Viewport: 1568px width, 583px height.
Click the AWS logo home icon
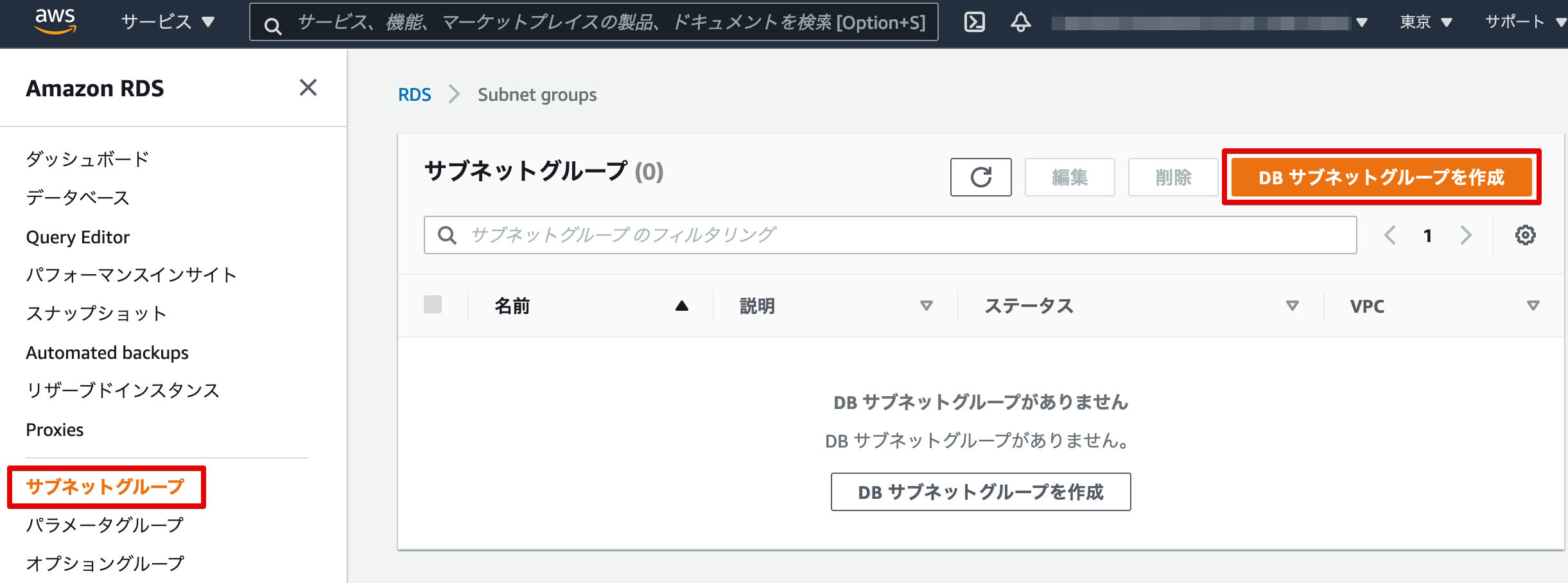(55, 22)
